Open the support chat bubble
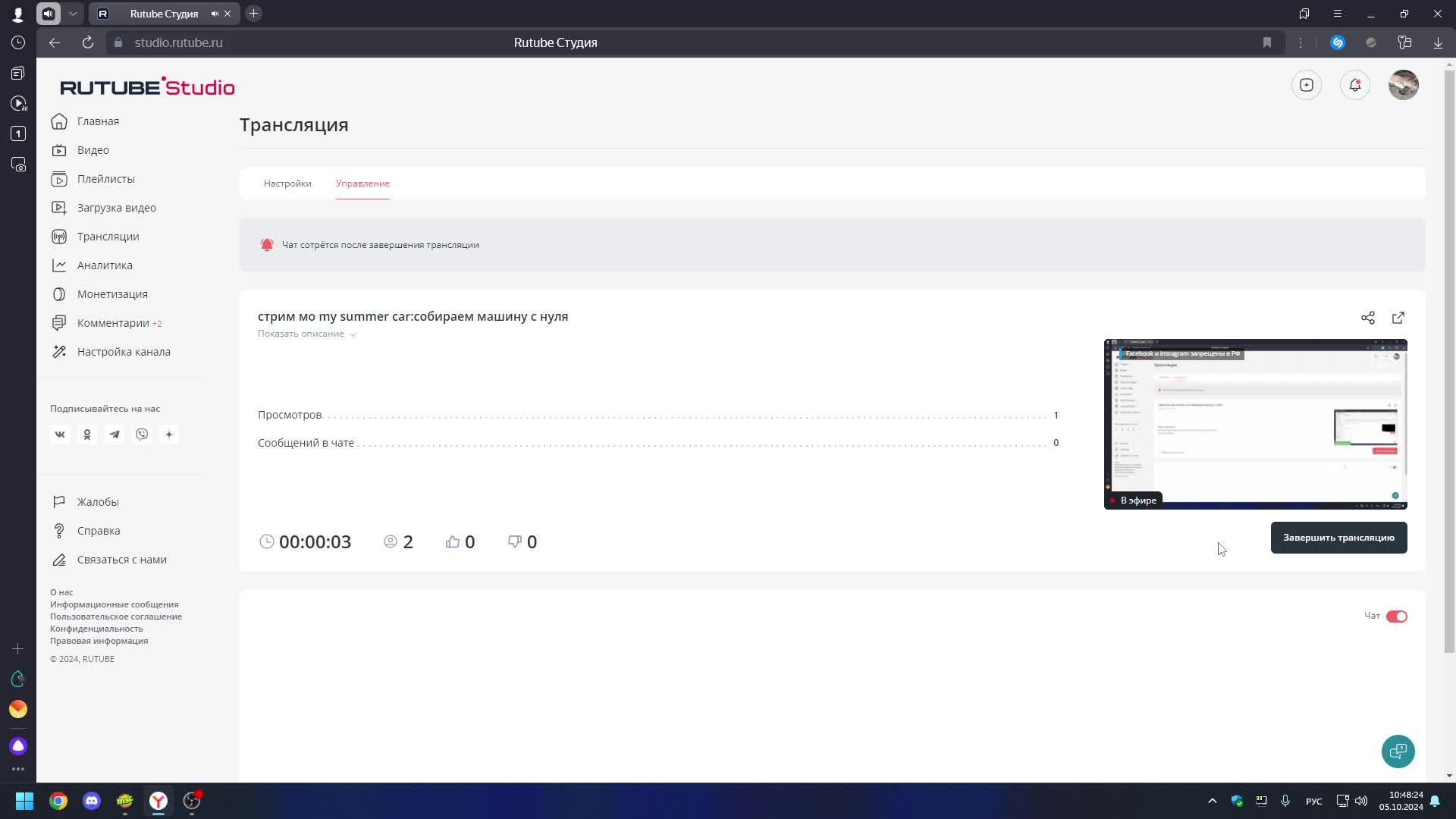 1397,752
